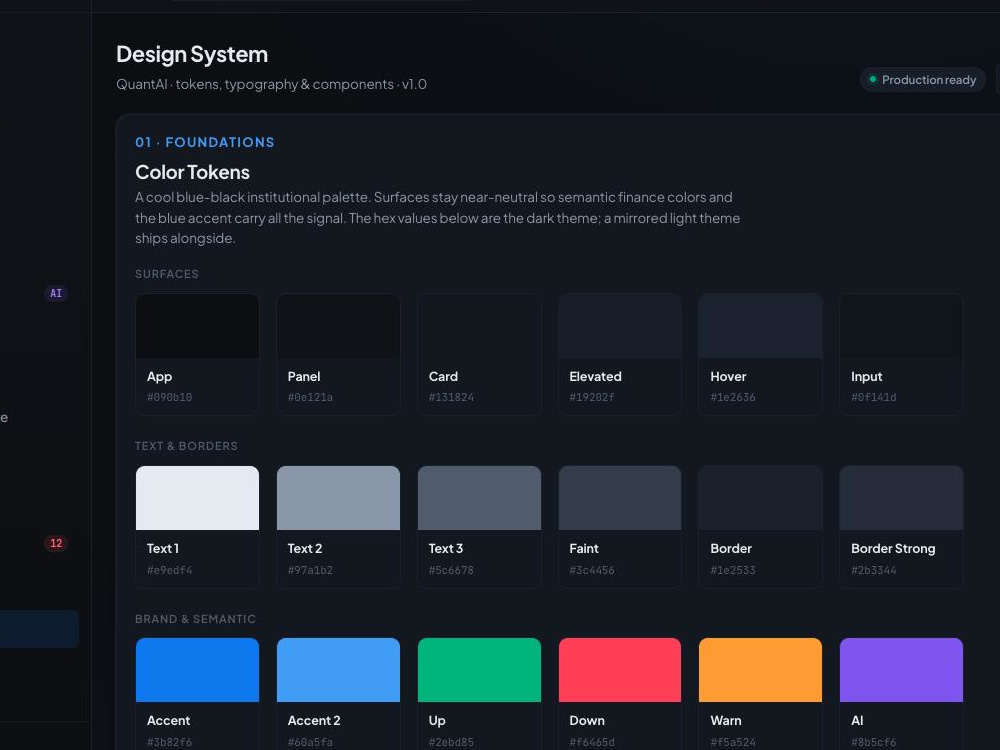
Task: Click hex value #1e2533
Action: [733, 570]
